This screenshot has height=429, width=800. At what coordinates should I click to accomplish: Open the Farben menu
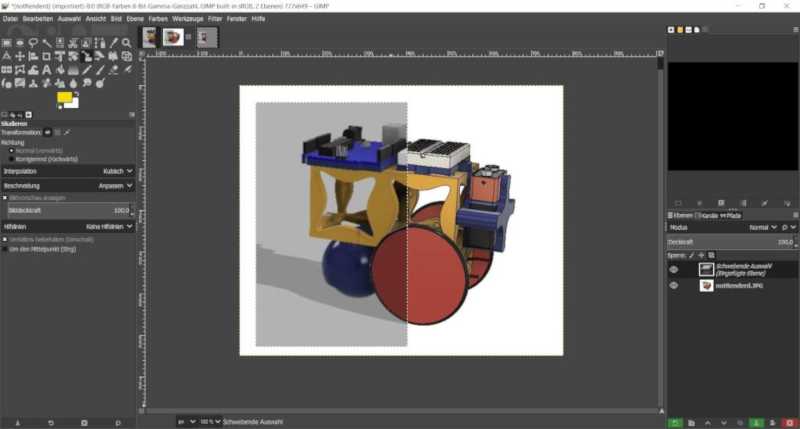tap(158, 19)
